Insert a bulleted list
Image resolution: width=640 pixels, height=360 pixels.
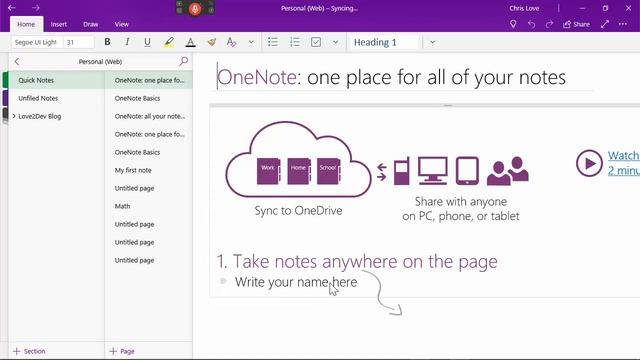pyautogui.click(x=273, y=42)
